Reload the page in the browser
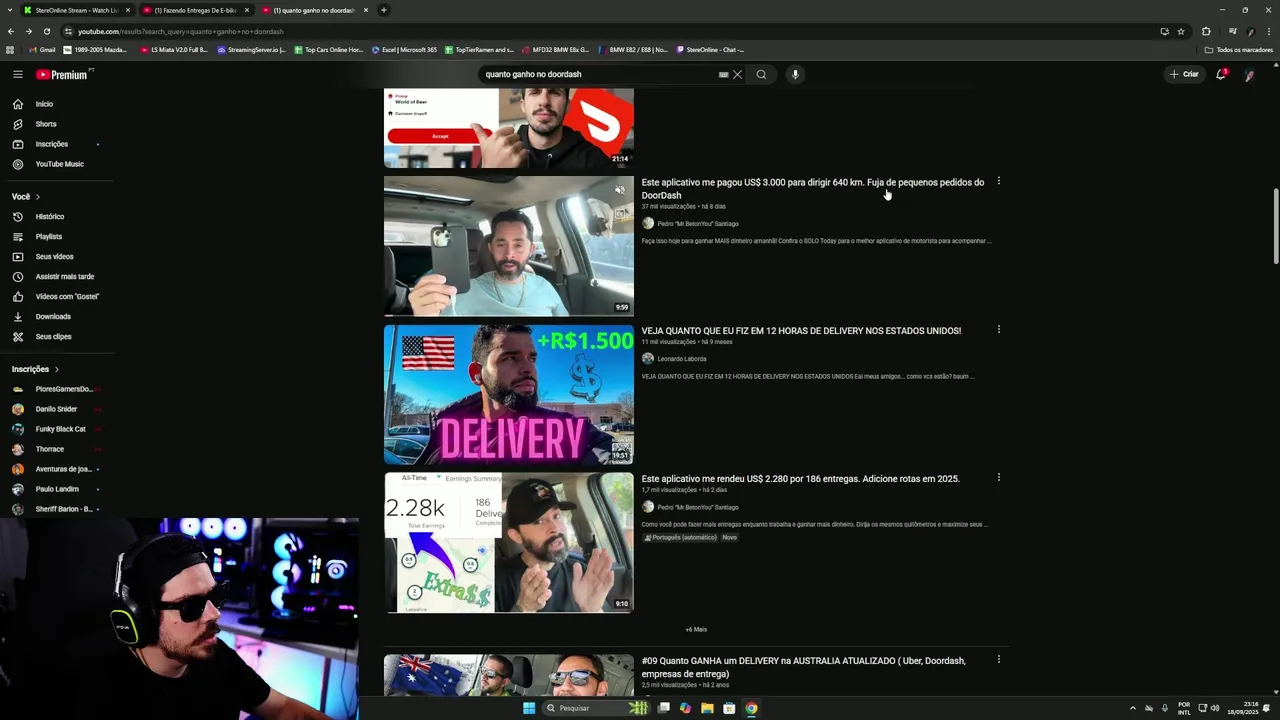This screenshot has height=720, width=1280. pyautogui.click(x=46, y=31)
